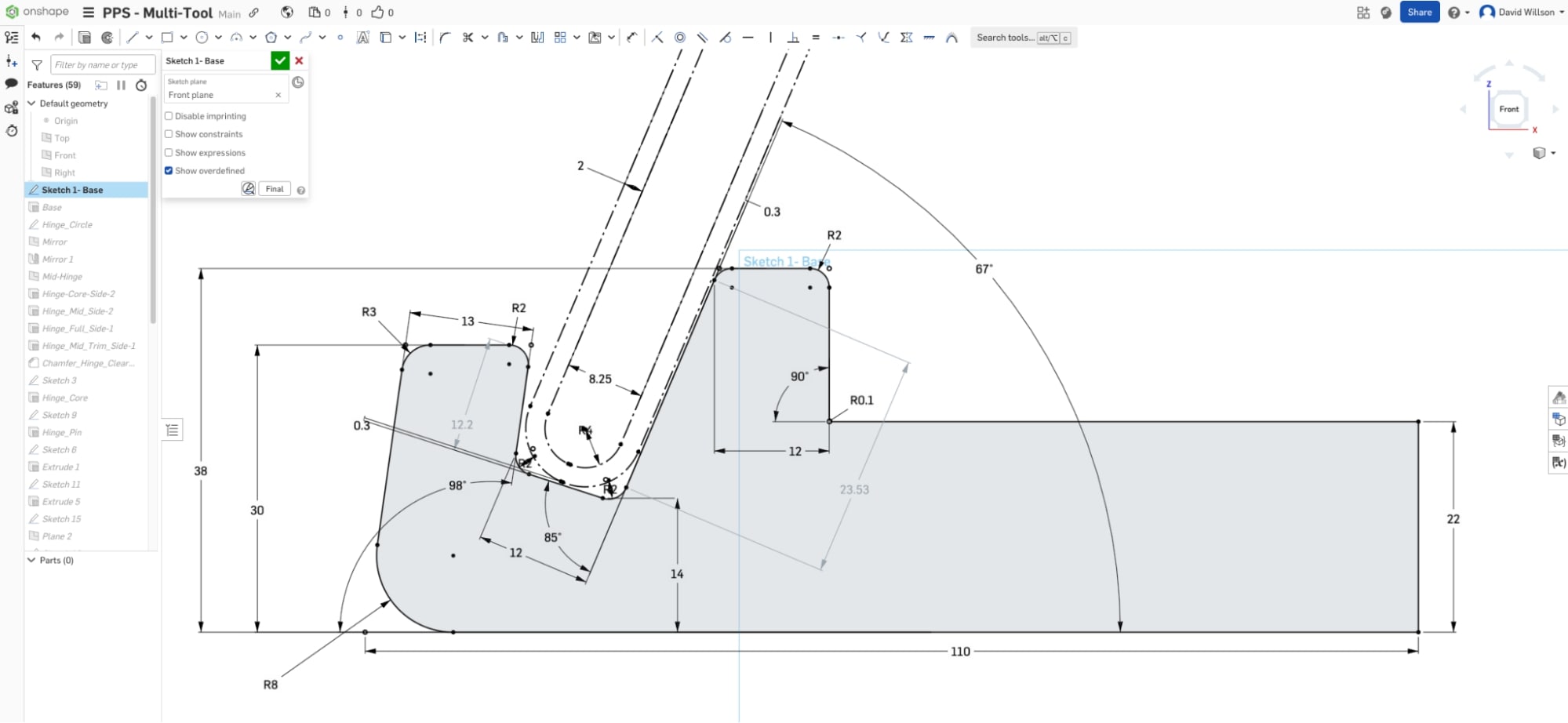Select Sketch 1- Base feature
The image size is (1568, 723).
[87, 190]
